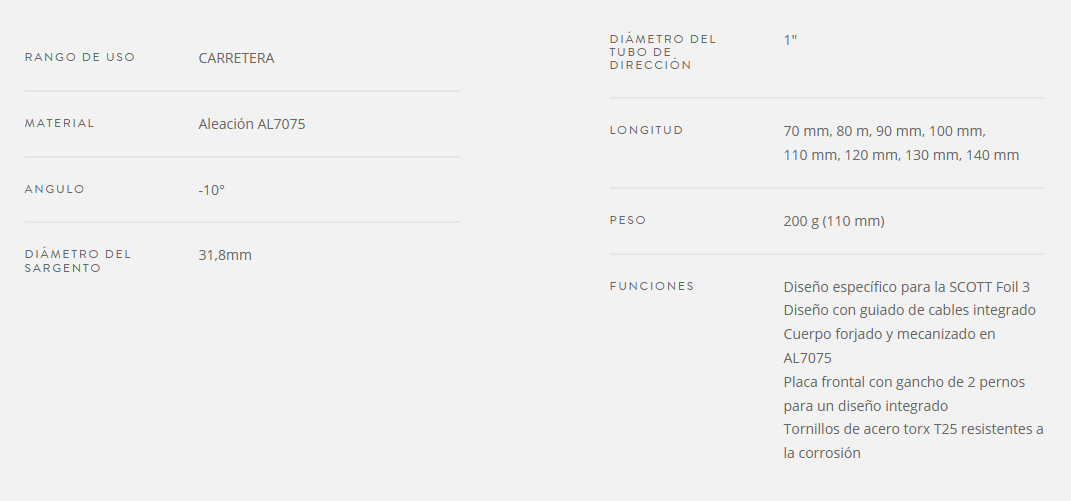Select the Aleación AL7075 value
The width and height of the screenshot is (1071, 501).
click(252, 124)
